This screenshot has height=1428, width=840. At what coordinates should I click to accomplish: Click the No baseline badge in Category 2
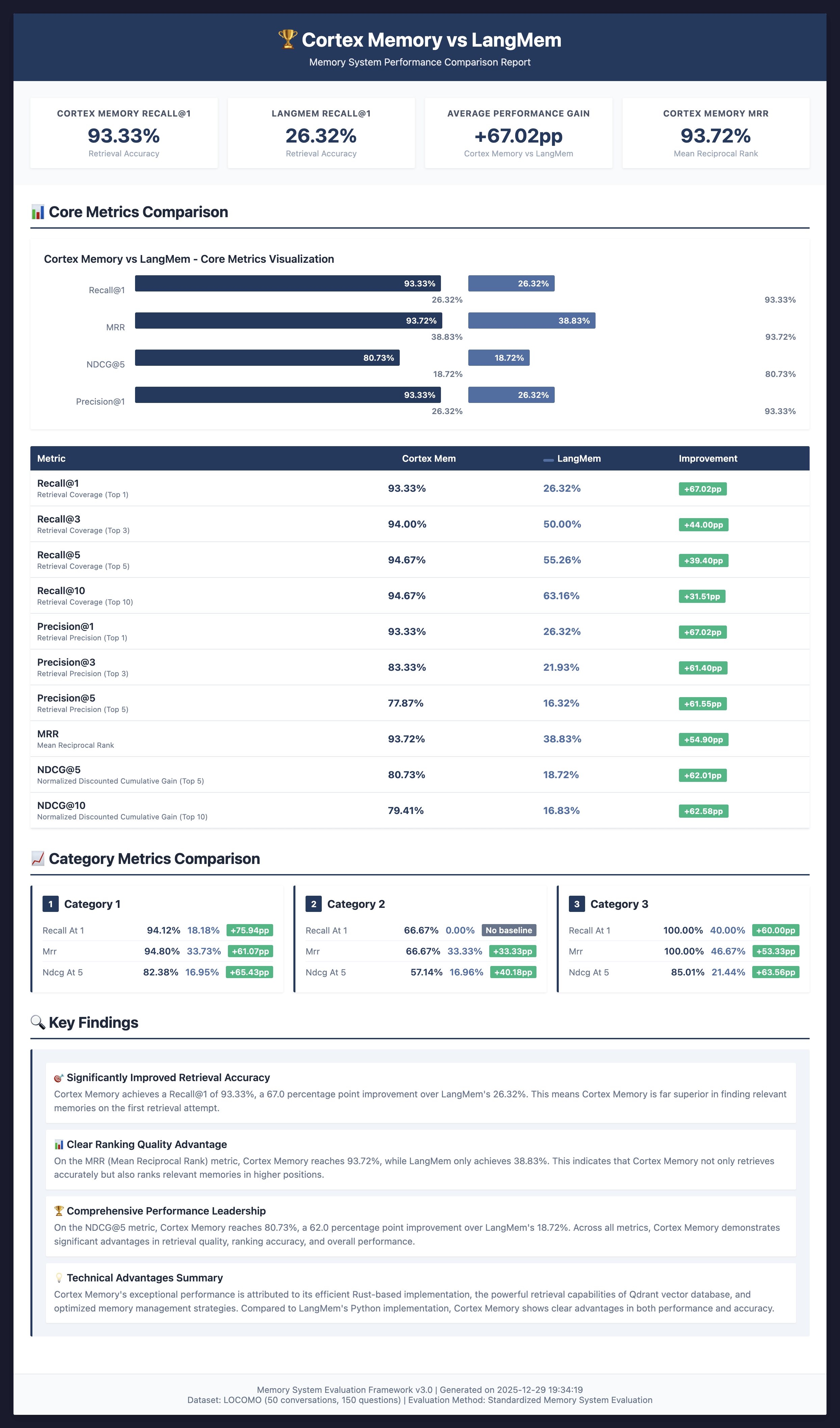pos(509,930)
